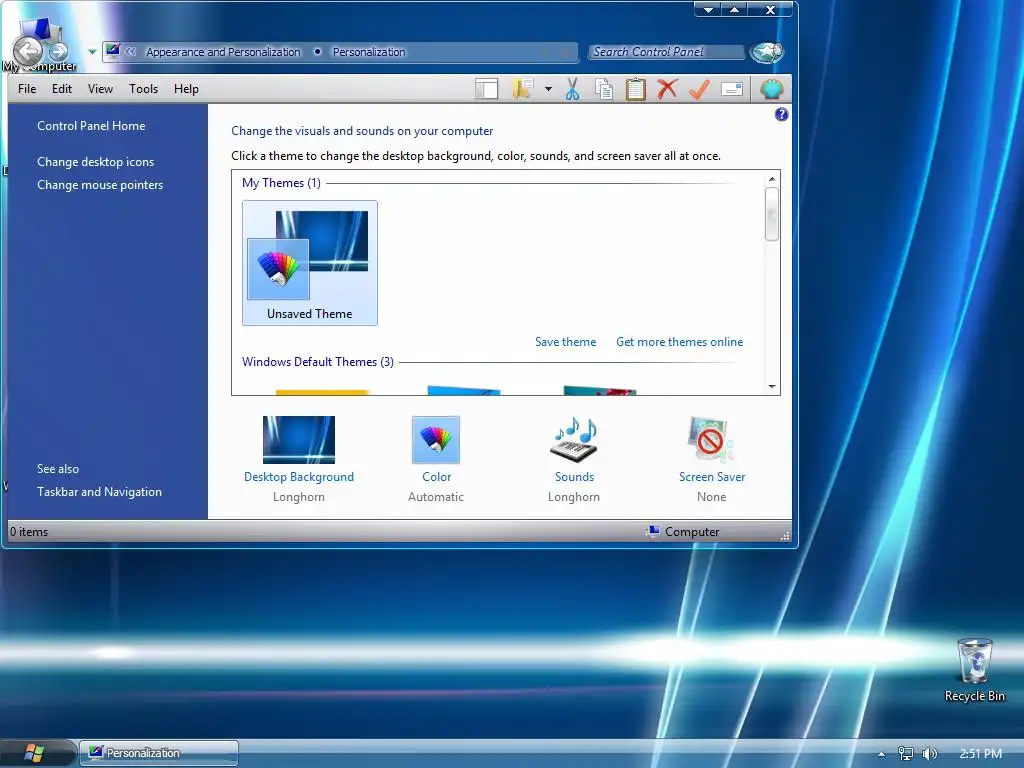Open the File menu
The image size is (1024, 768).
click(27, 89)
